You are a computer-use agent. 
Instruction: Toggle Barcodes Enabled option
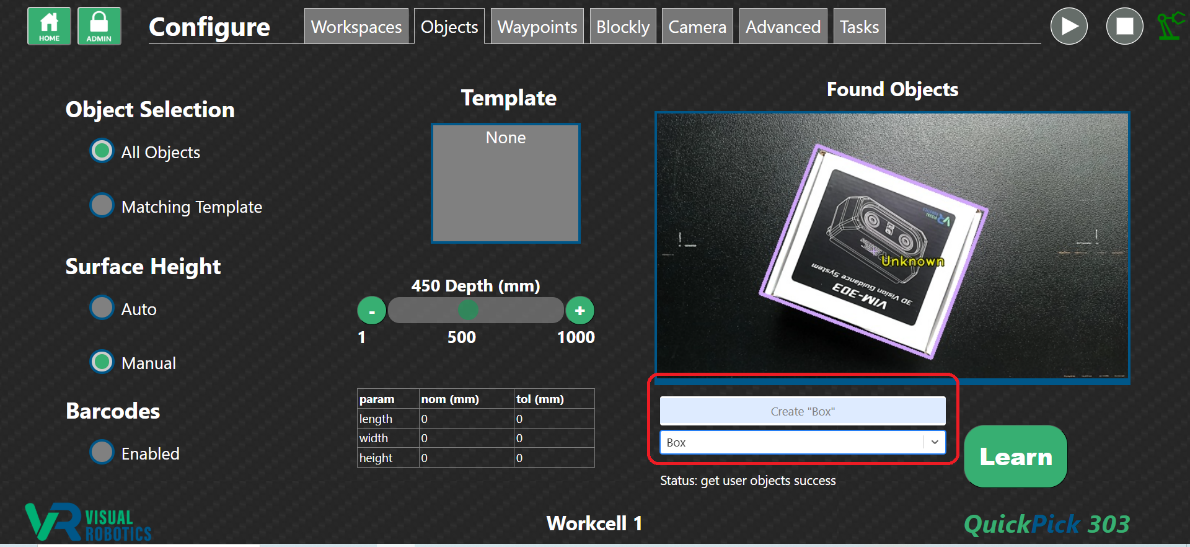pos(102,452)
